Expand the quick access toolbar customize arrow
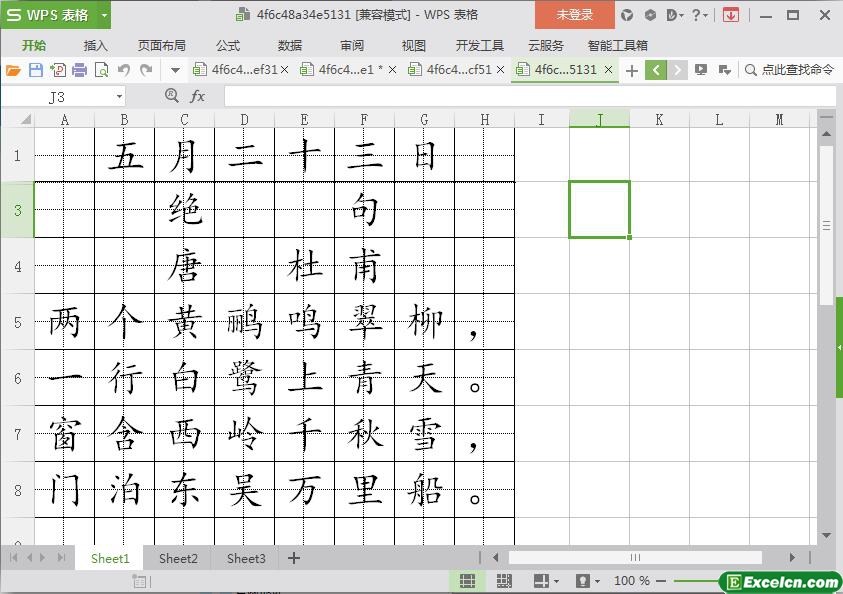843x594 pixels. (175, 70)
